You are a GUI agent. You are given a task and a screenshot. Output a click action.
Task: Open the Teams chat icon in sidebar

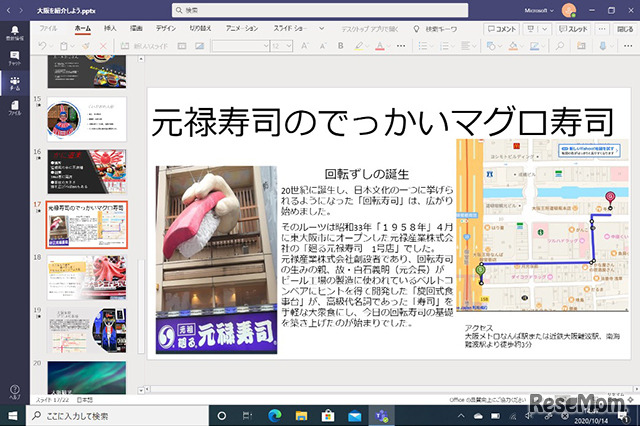(15, 58)
